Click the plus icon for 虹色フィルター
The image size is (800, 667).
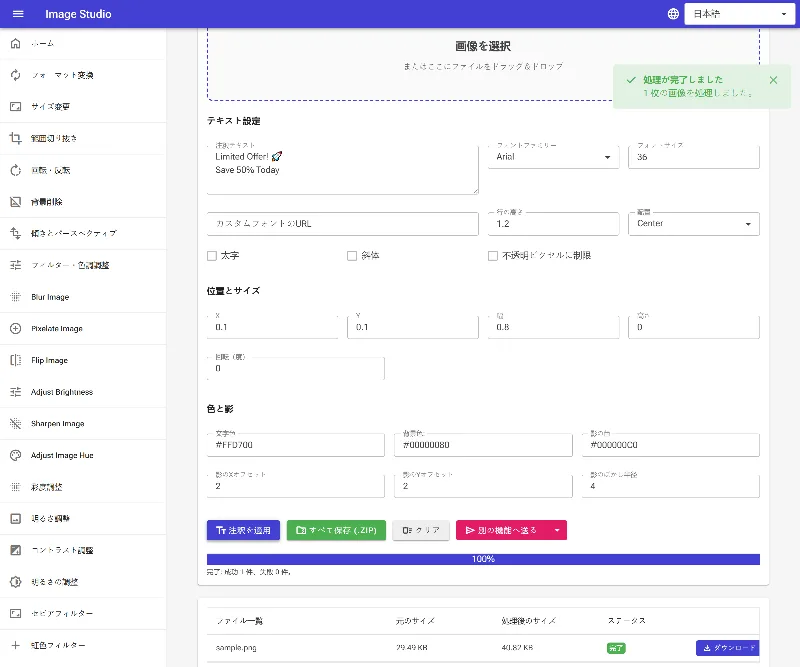click(x=16, y=645)
